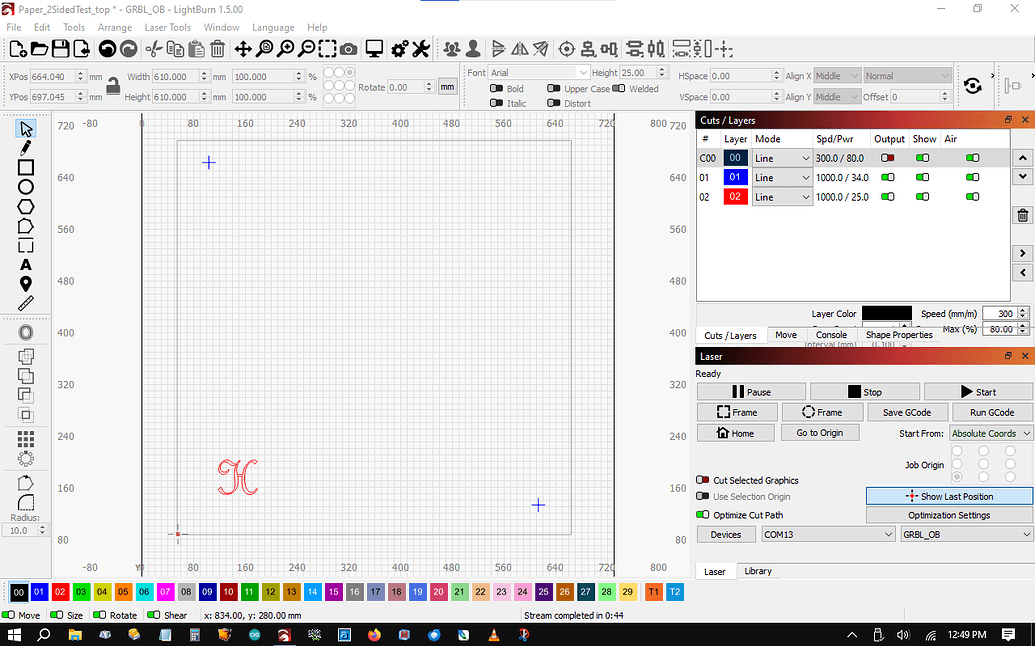Click the Stop button
1035x646 pixels.
click(x=865, y=392)
